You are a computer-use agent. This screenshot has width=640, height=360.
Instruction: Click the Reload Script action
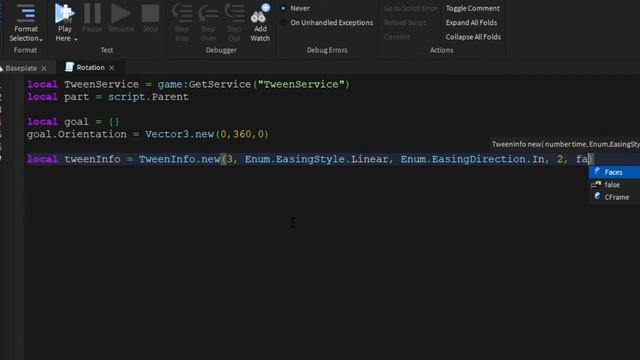click(405, 22)
